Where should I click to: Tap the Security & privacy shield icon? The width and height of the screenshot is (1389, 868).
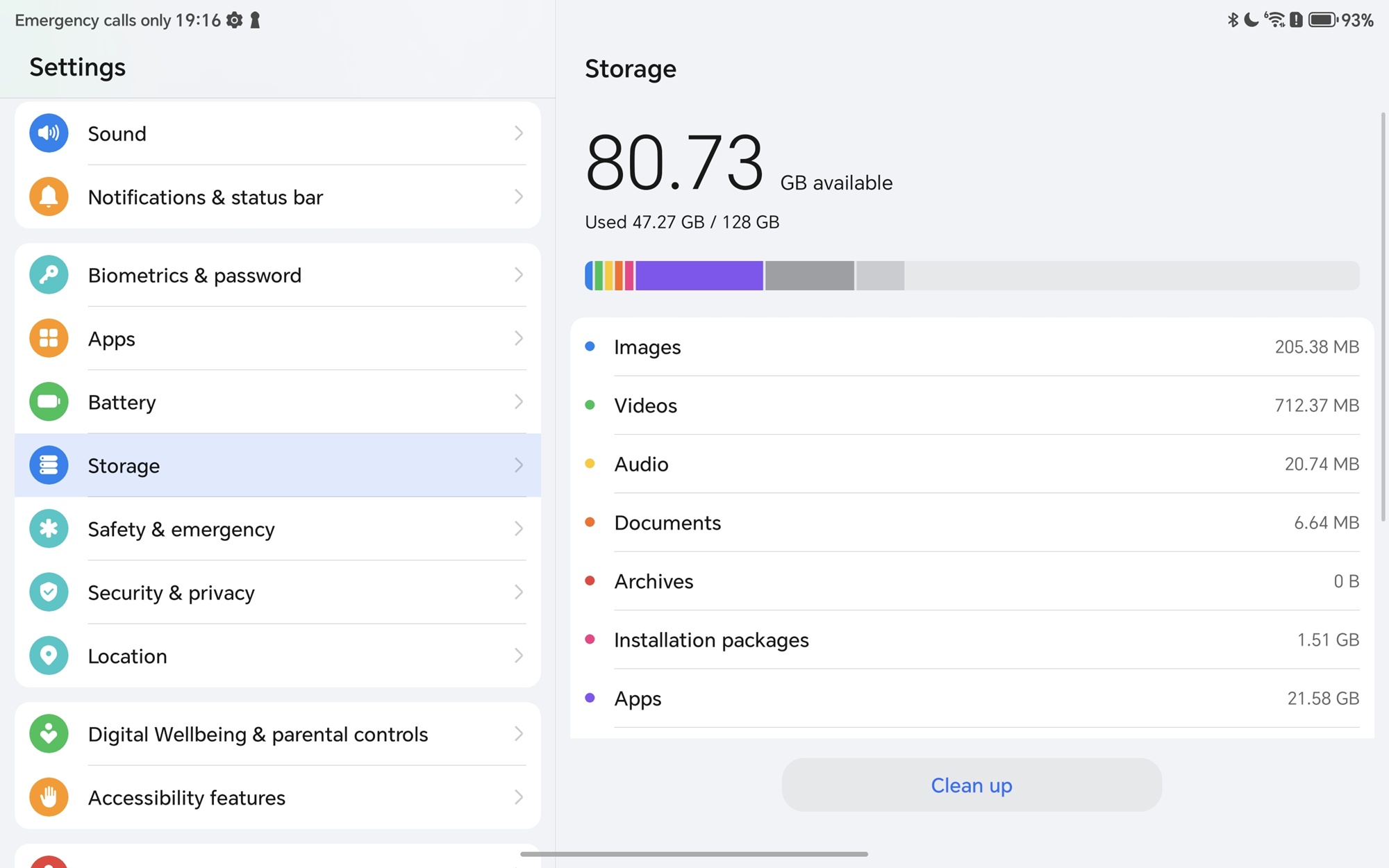pyautogui.click(x=49, y=592)
